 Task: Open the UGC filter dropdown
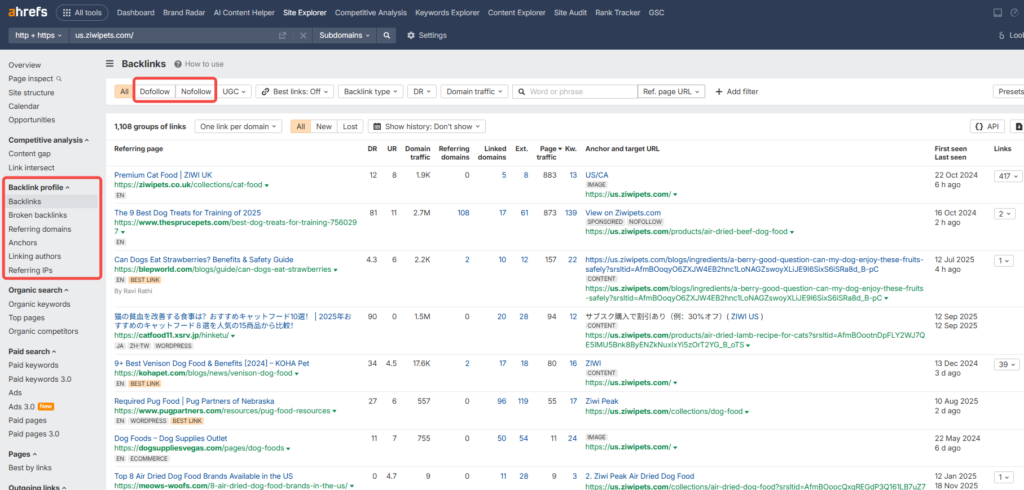click(x=234, y=91)
